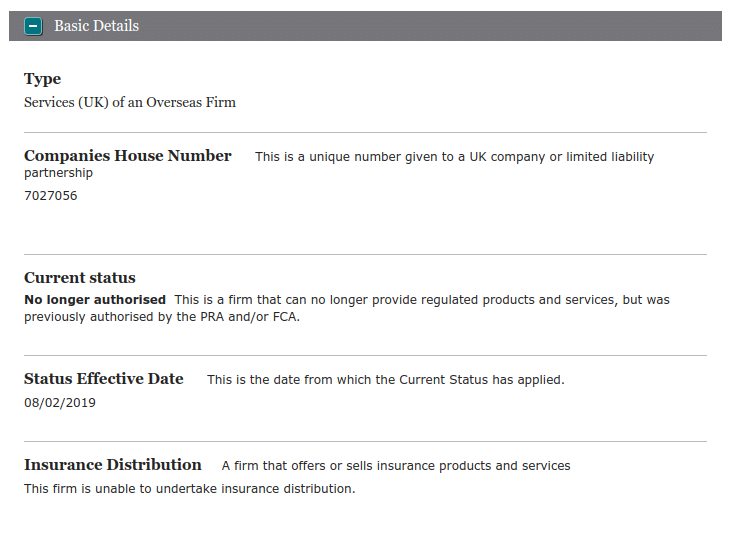Viewport: 731px width, 544px height.
Task: Click the Insurance Distribution heading
Action: [113, 465]
